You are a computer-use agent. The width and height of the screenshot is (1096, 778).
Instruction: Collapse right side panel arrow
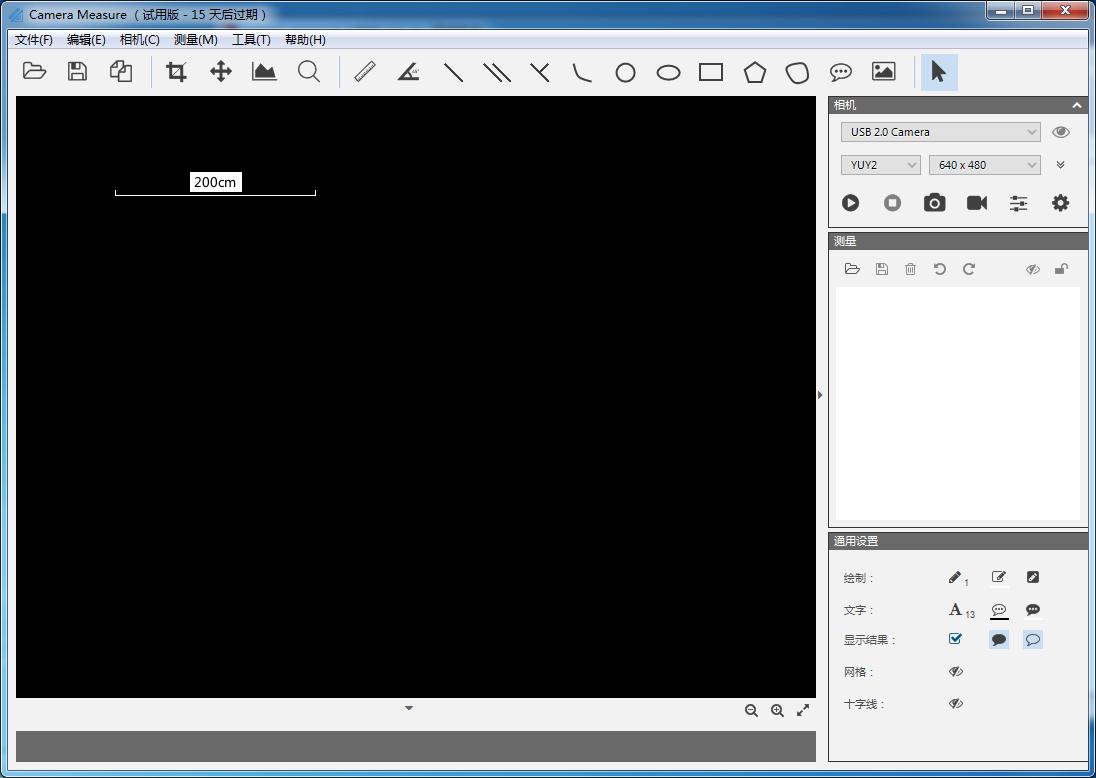point(821,395)
